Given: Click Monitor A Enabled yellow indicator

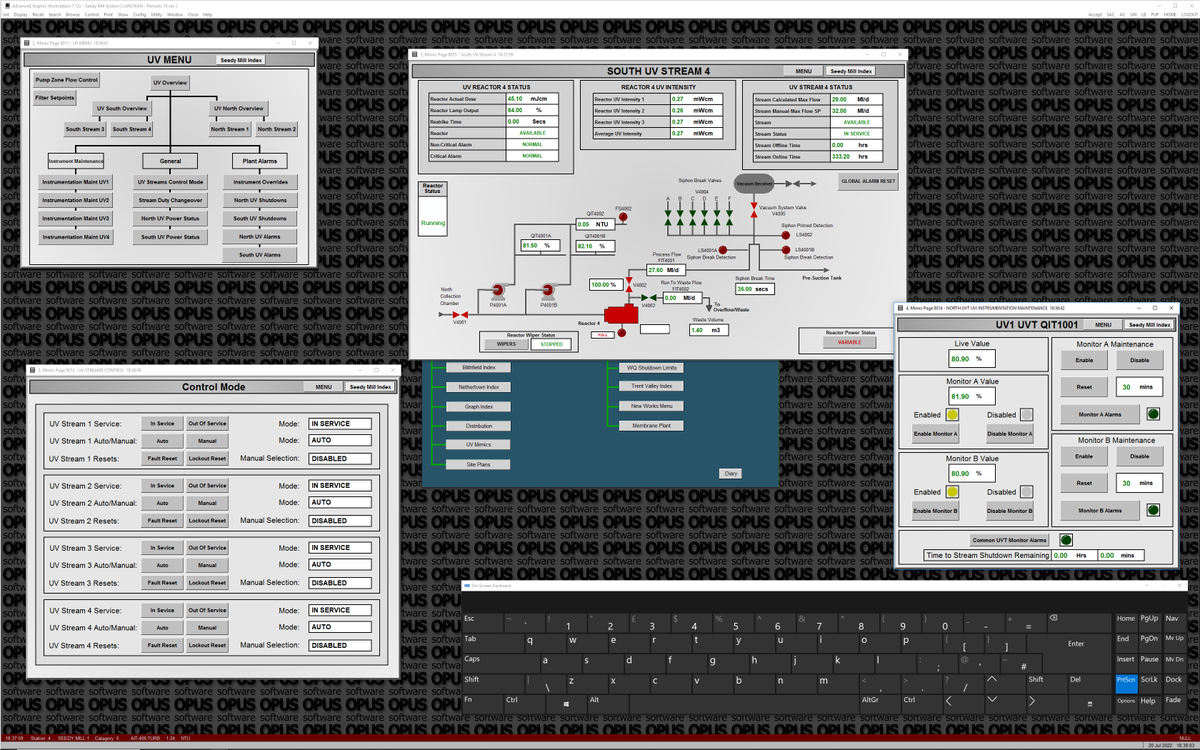Looking at the screenshot, I should pyautogui.click(x=952, y=414).
